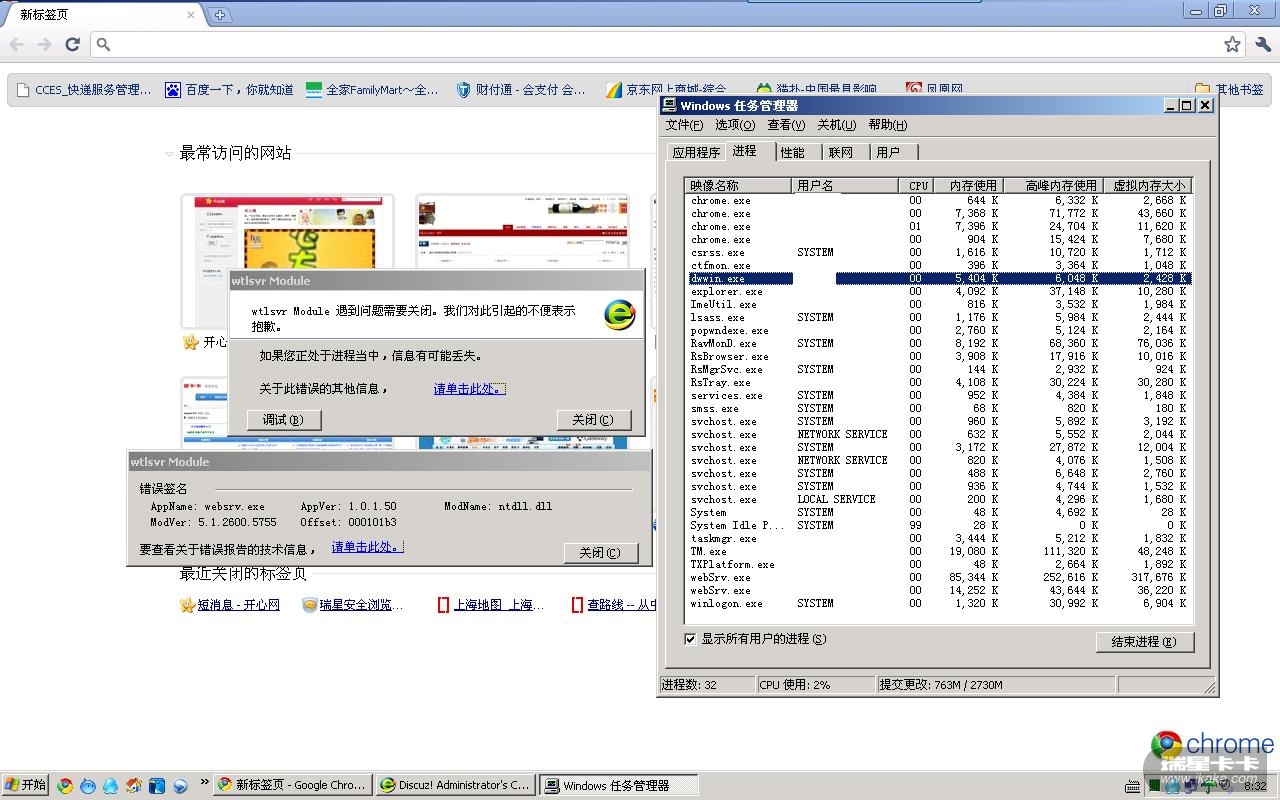Open the 百度一下，你就知道 bookmark
Image resolution: width=1280 pixels, height=800 pixels.
(230, 90)
